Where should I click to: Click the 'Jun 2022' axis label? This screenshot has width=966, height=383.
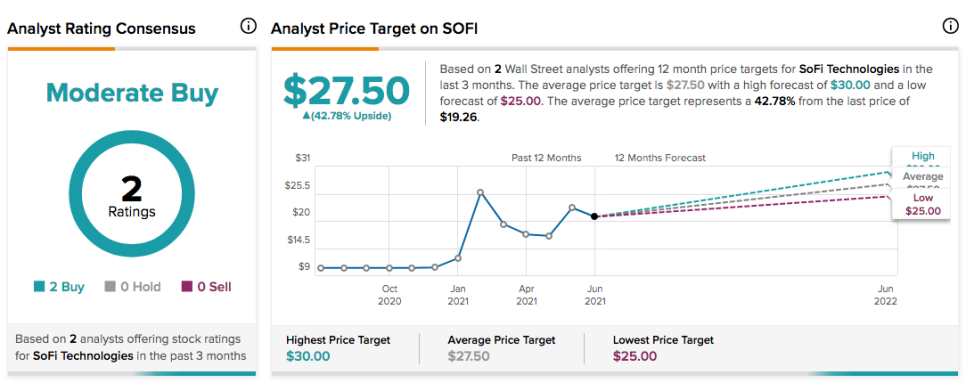pos(885,295)
